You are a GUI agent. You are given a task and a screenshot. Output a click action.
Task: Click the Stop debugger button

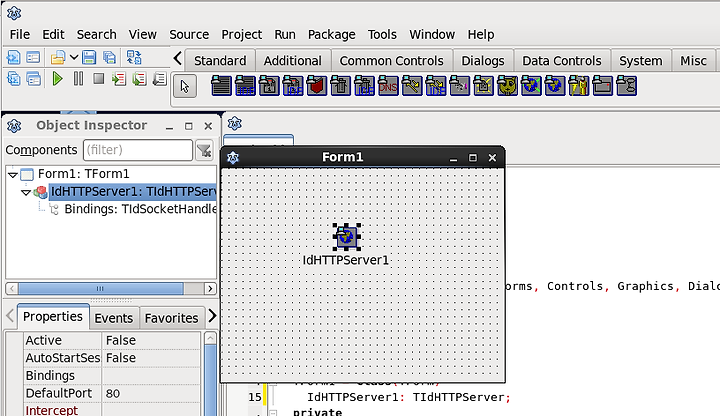[98, 79]
